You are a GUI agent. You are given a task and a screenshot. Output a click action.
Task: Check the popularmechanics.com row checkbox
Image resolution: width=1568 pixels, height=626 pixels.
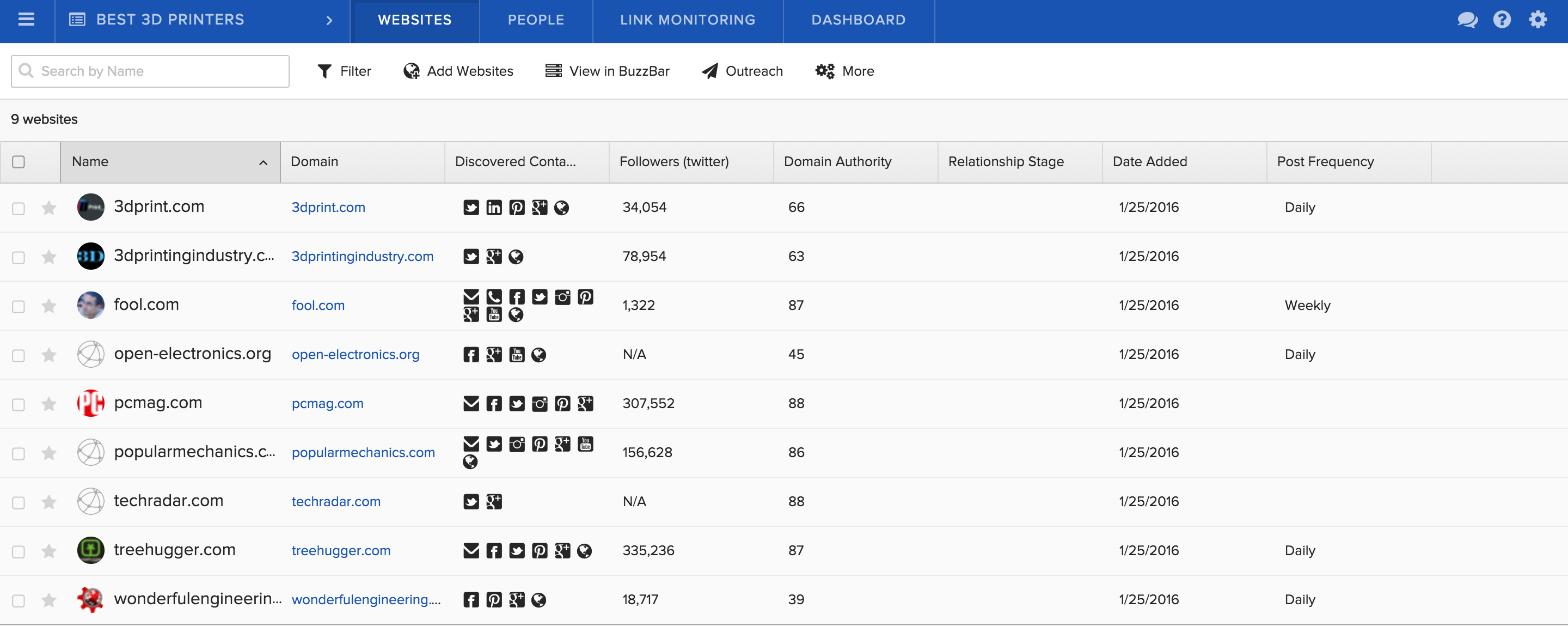coord(19,453)
